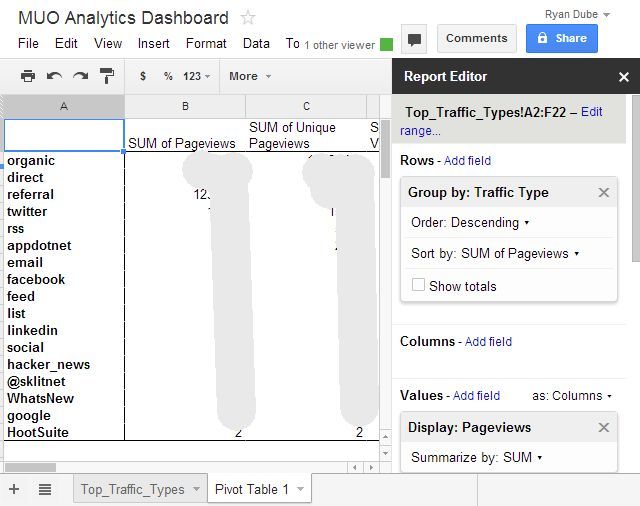
Task: Click the 'twitter' cell
Action: 64,211
